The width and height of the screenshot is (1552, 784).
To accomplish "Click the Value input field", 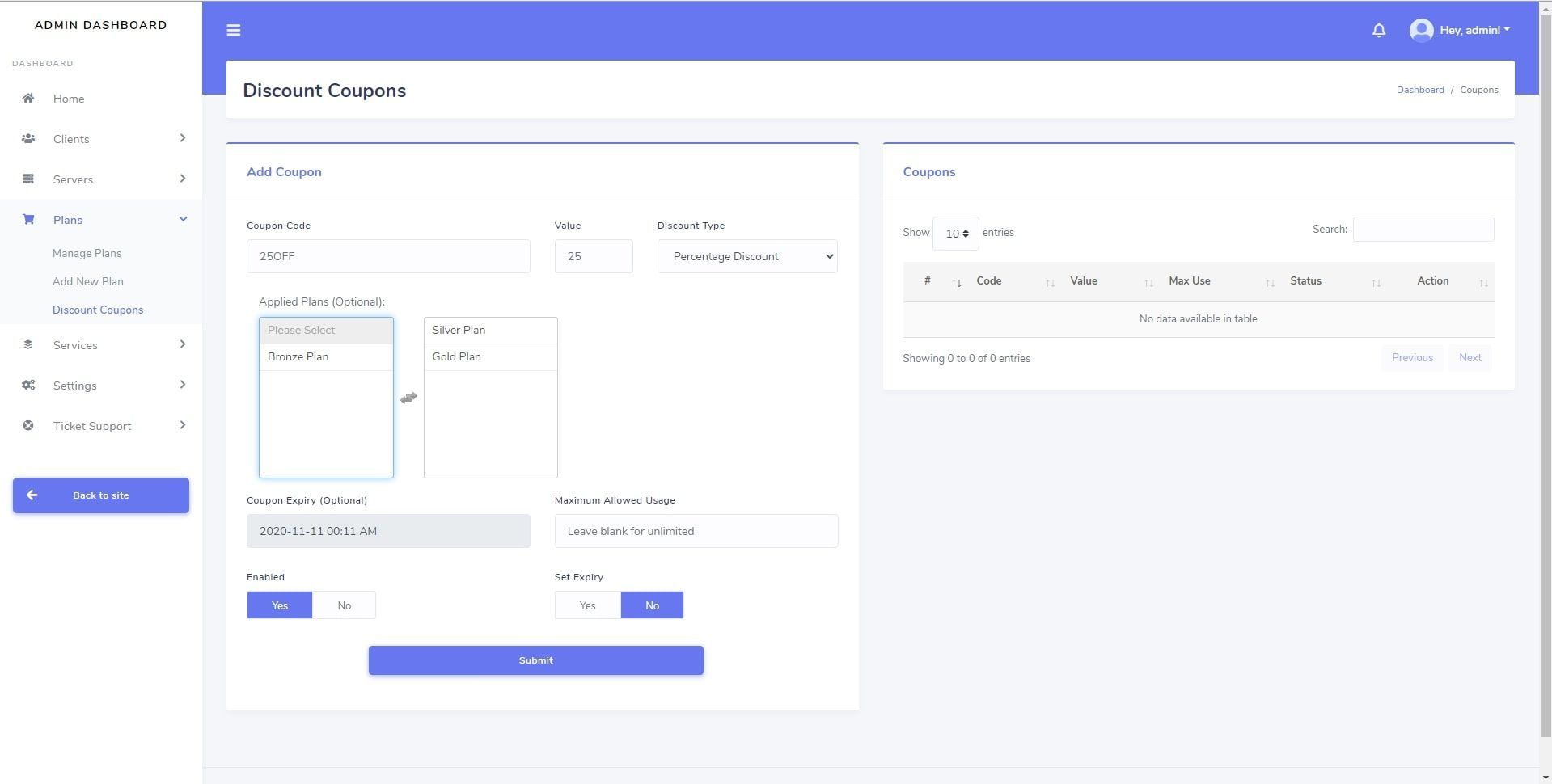I will point(594,256).
